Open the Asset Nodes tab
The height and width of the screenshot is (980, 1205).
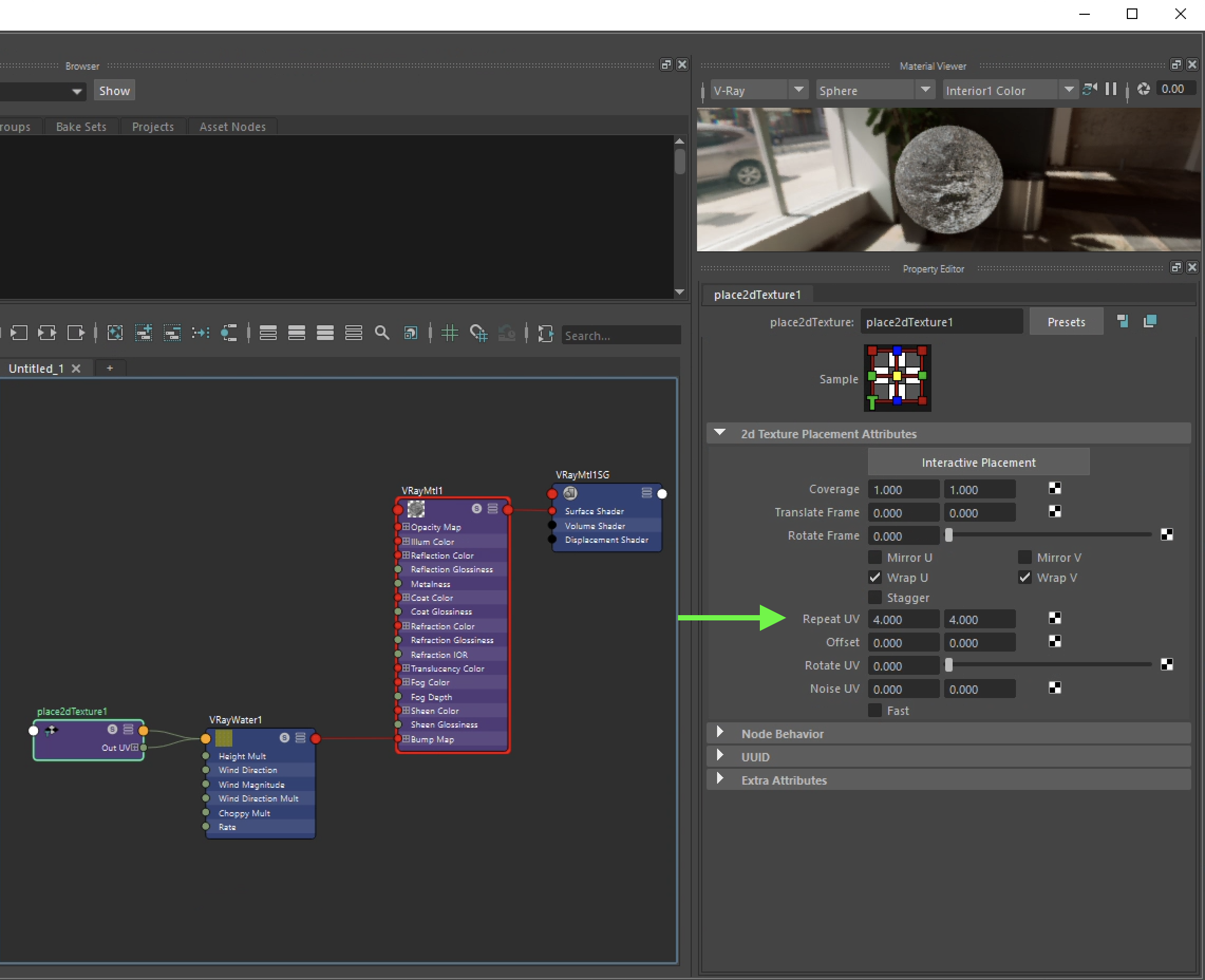232,126
